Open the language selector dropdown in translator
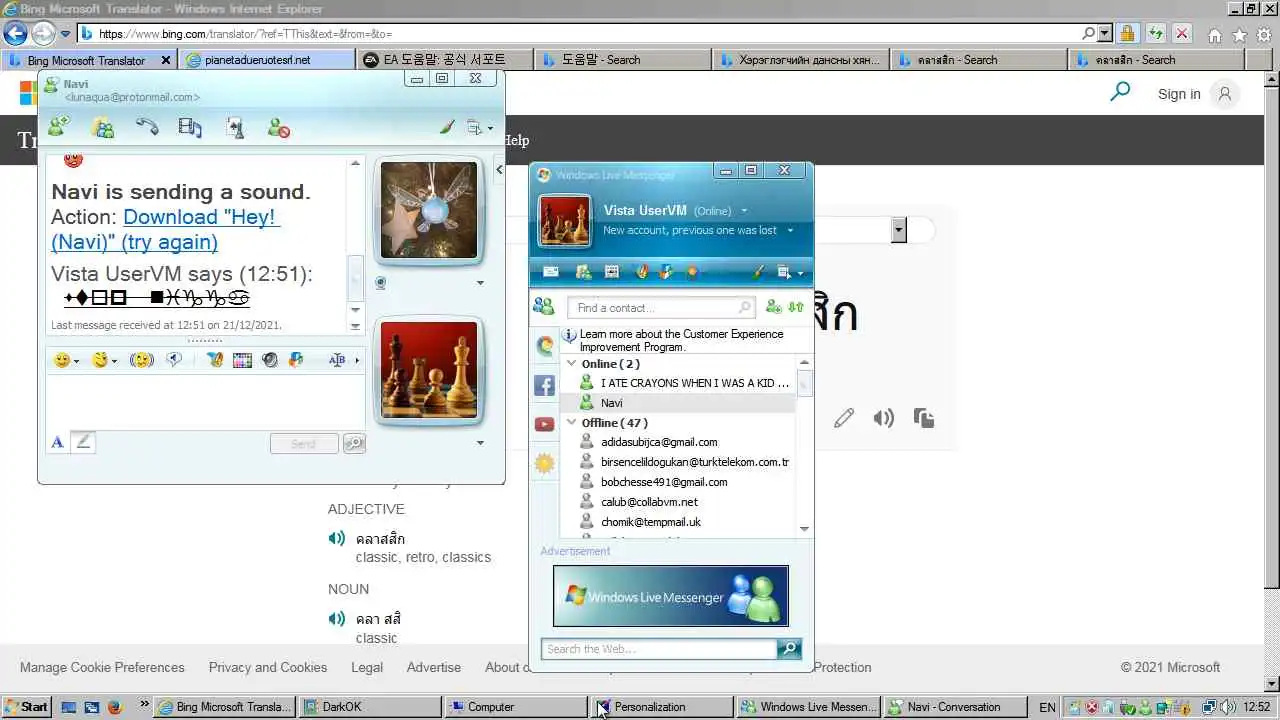The image size is (1280, 720). pyautogui.click(x=899, y=231)
